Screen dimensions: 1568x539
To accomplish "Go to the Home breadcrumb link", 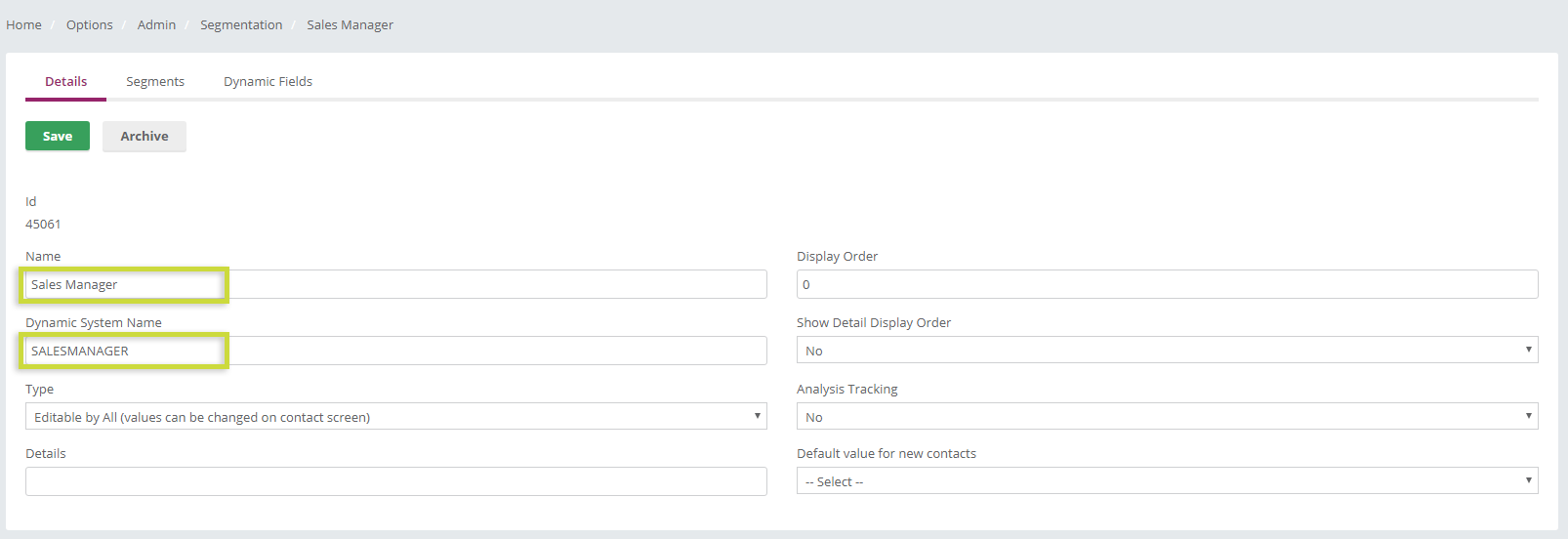I will coord(23,24).
